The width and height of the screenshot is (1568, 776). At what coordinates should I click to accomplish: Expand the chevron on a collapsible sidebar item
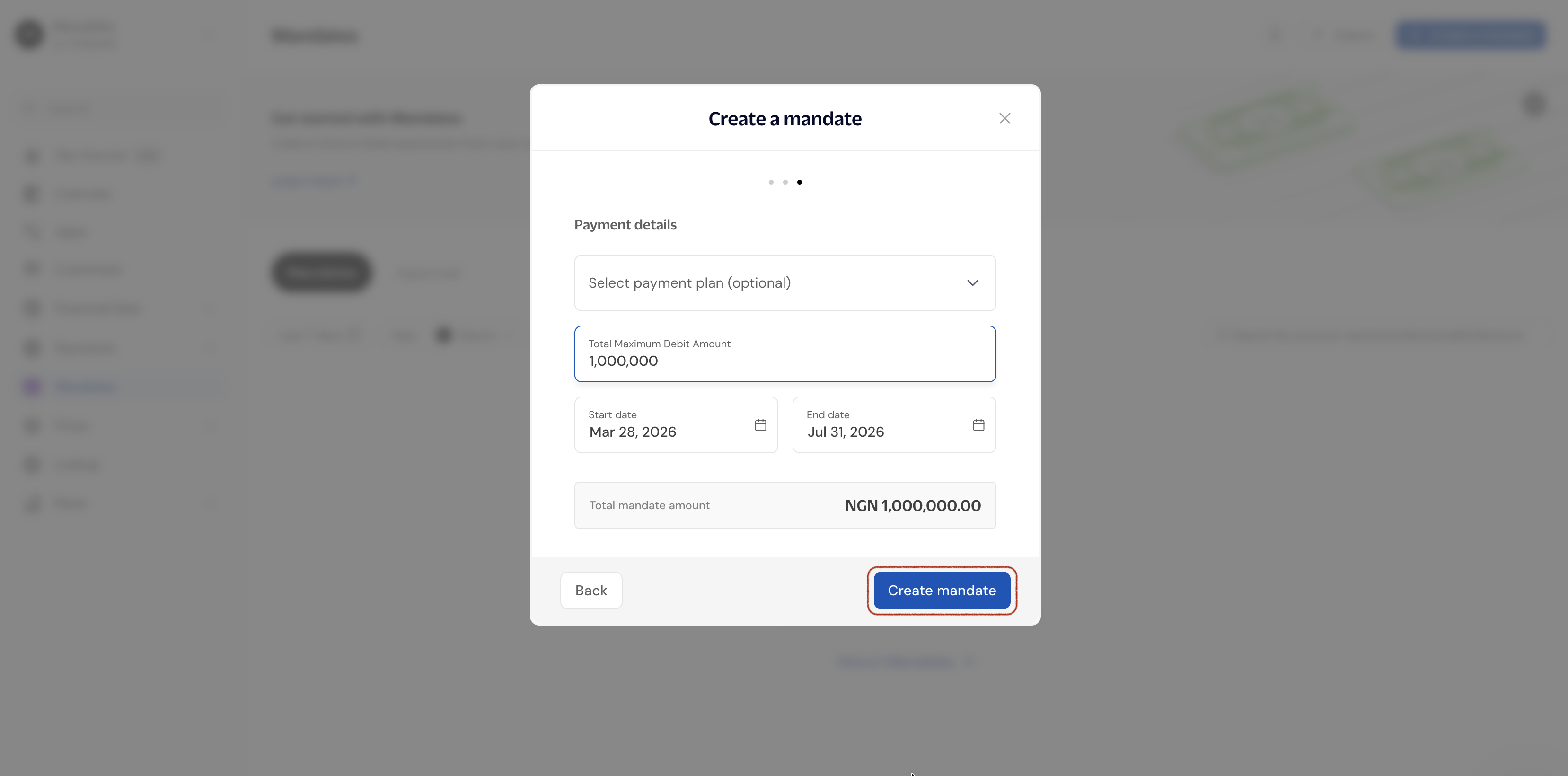pyautogui.click(x=210, y=309)
